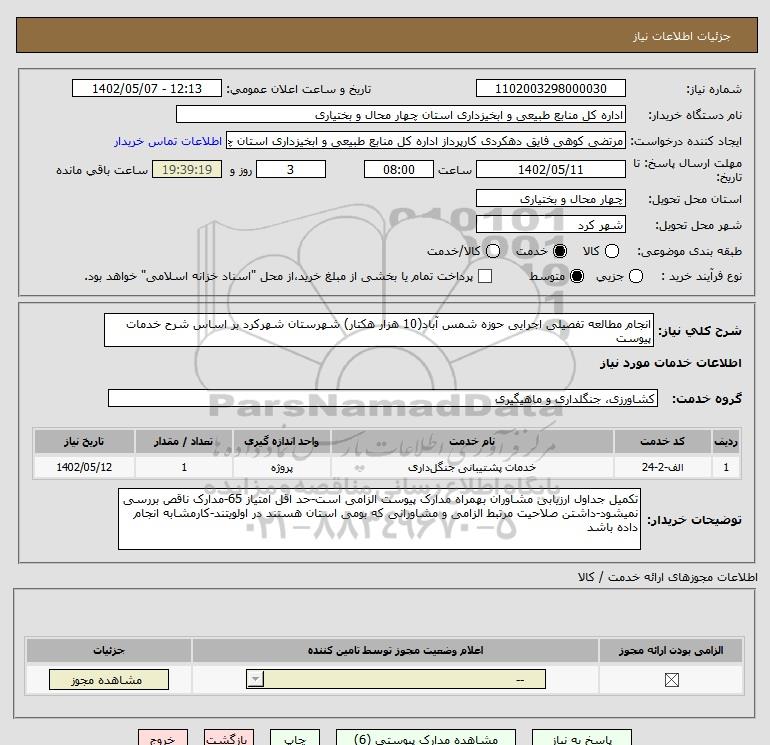Screen dimensions: 770x745
Task: Click the service code cell الف-2-24
Action: click(x=662, y=467)
